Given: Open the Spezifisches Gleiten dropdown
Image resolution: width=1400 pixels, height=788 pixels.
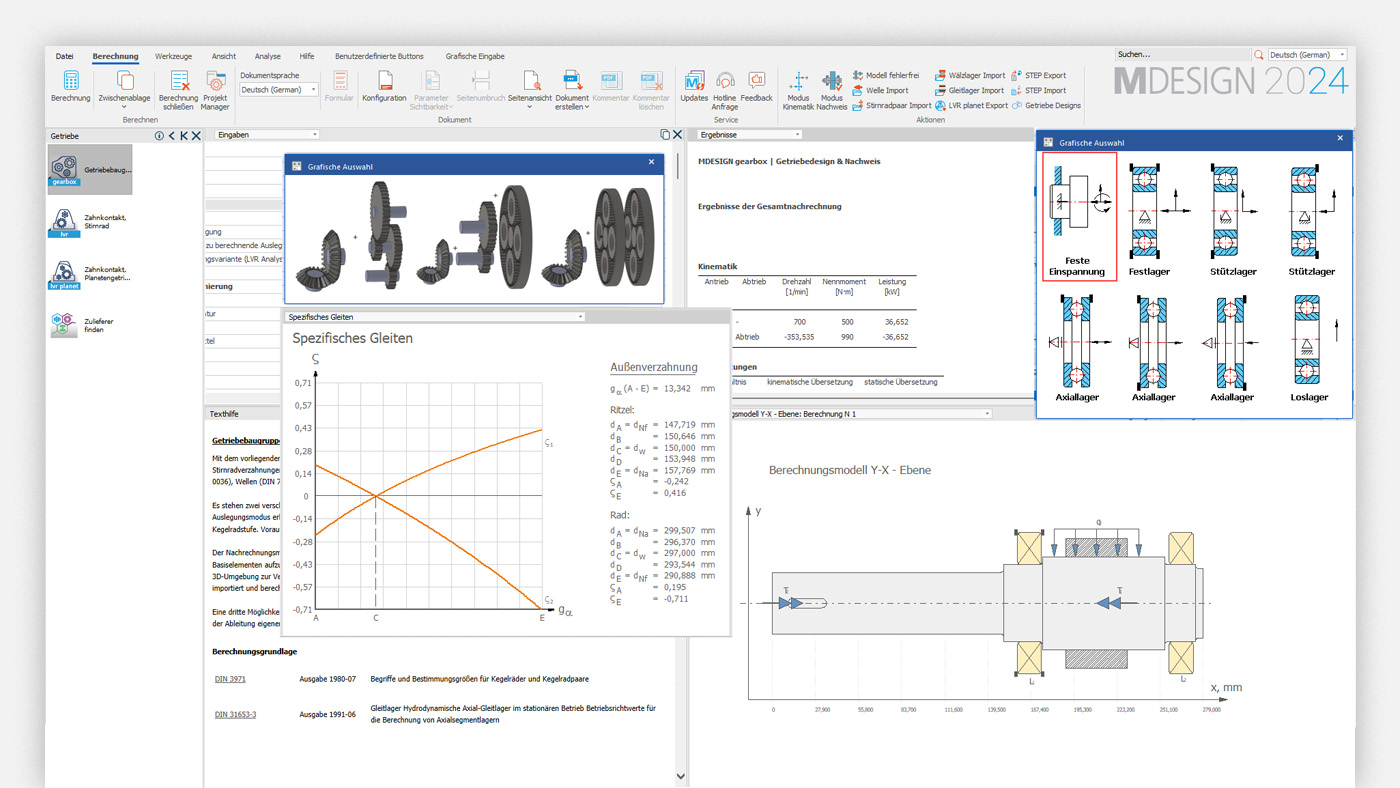Looking at the screenshot, I should 435,317.
